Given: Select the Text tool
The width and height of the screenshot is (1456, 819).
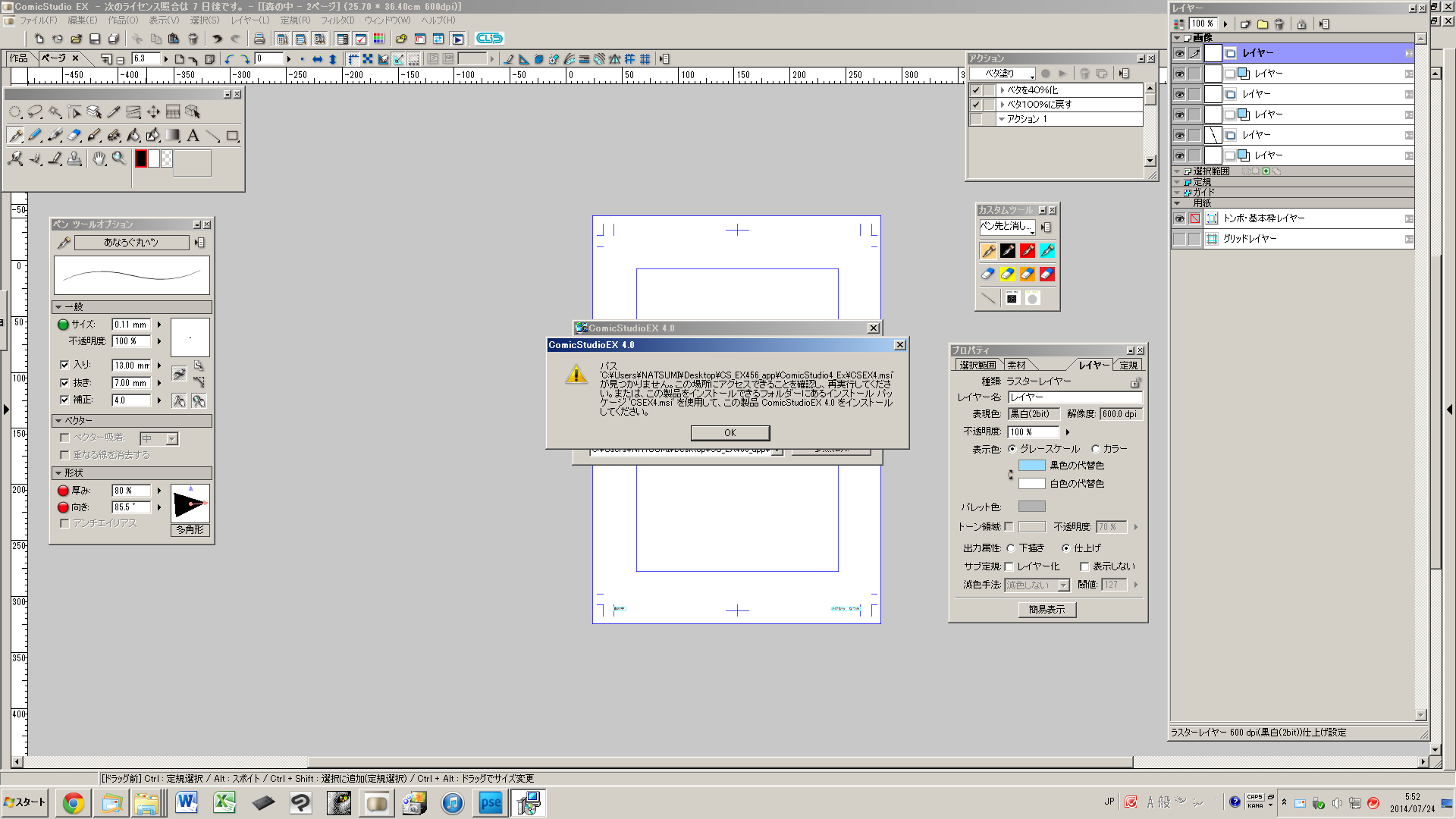Looking at the screenshot, I should [x=193, y=136].
